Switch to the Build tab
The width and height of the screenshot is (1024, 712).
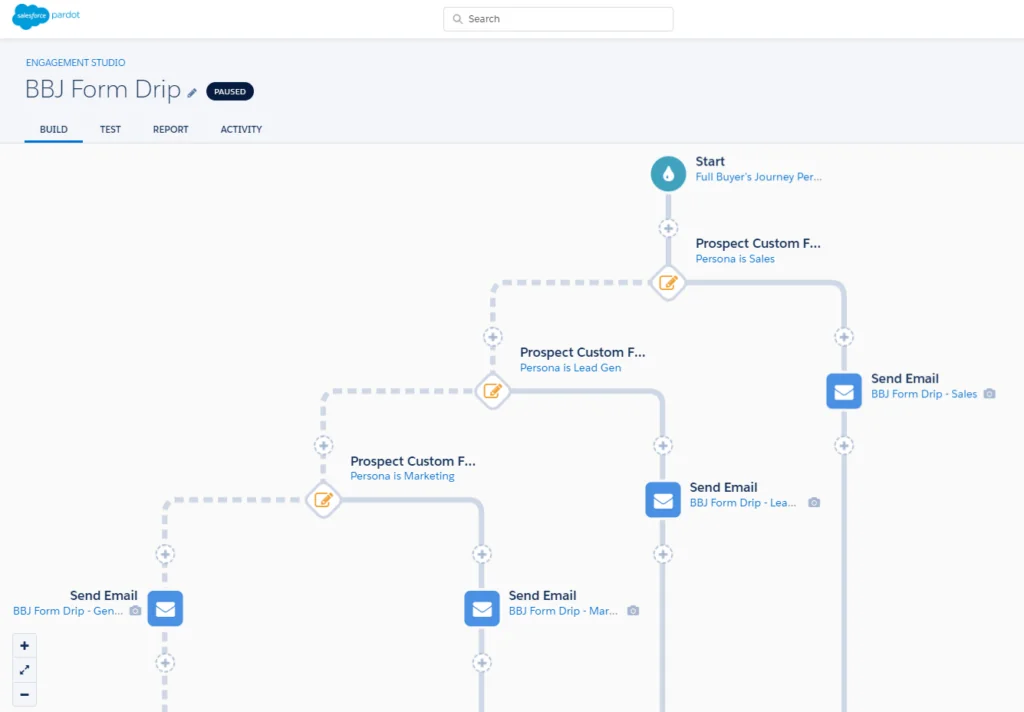click(54, 129)
